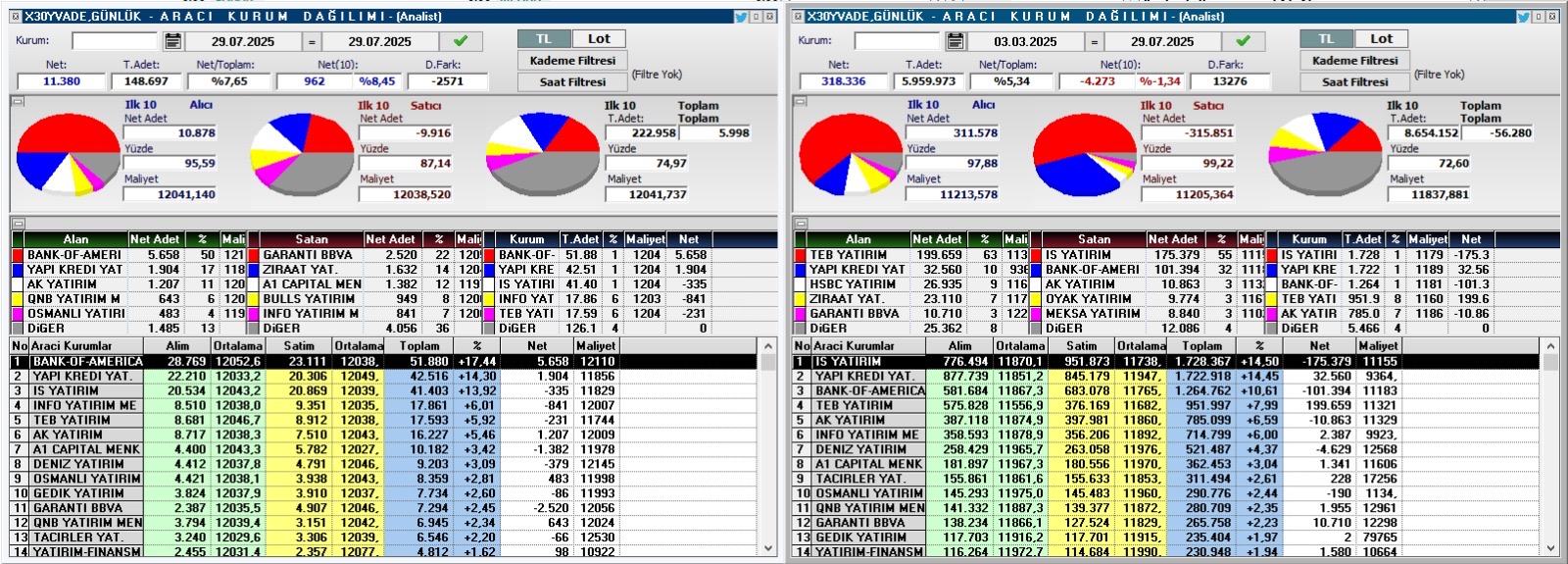
Task: Sort by Araci Kurumlar header in left window
Action: tap(86, 346)
